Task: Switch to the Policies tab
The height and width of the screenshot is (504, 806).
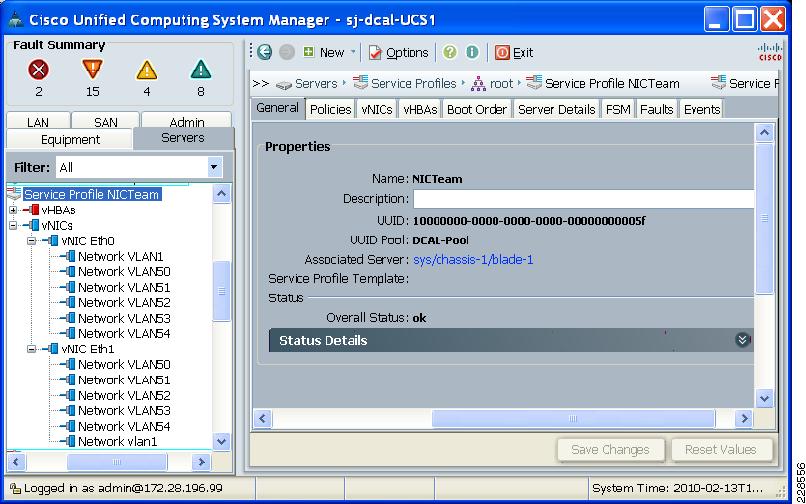Action: tap(331, 110)
